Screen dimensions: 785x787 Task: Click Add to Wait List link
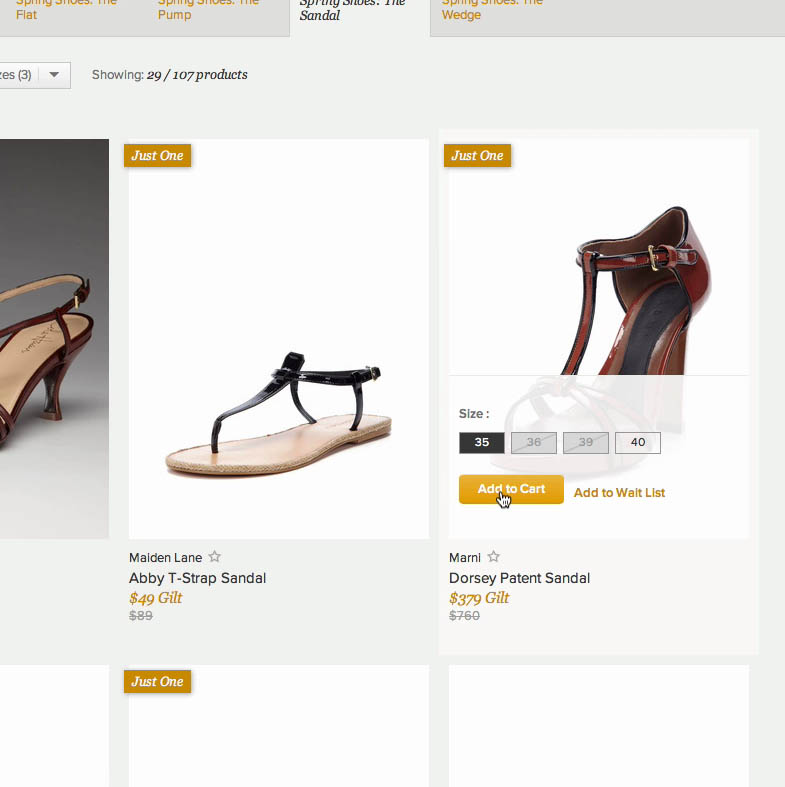pyautogui.click(x=619, y=492)
